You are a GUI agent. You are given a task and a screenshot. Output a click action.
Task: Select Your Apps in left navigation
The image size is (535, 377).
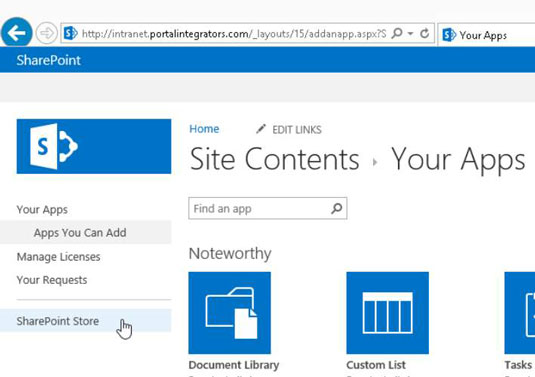(42, 209)
